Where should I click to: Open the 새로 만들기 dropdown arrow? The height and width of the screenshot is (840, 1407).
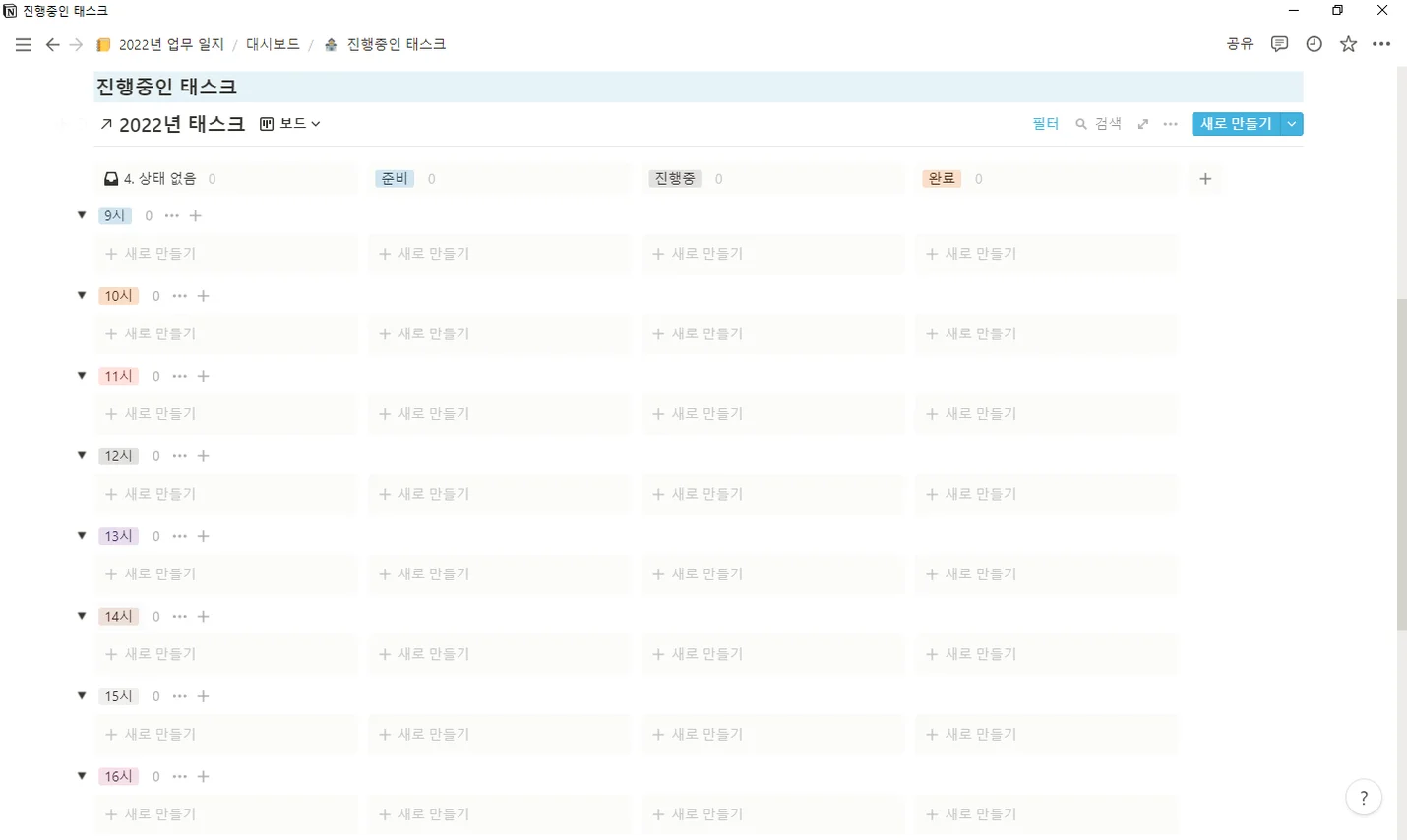tap(1292, 124)
